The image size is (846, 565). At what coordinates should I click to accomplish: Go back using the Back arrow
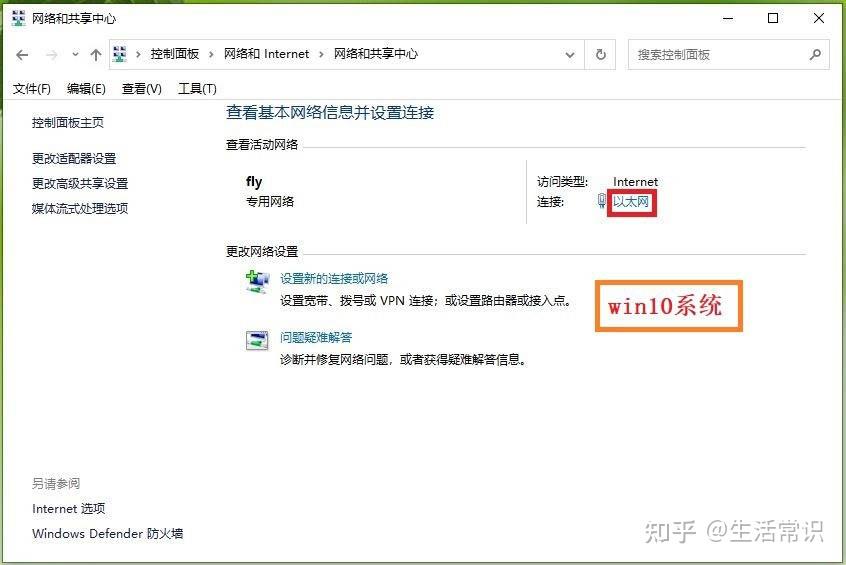coord(22,55)
